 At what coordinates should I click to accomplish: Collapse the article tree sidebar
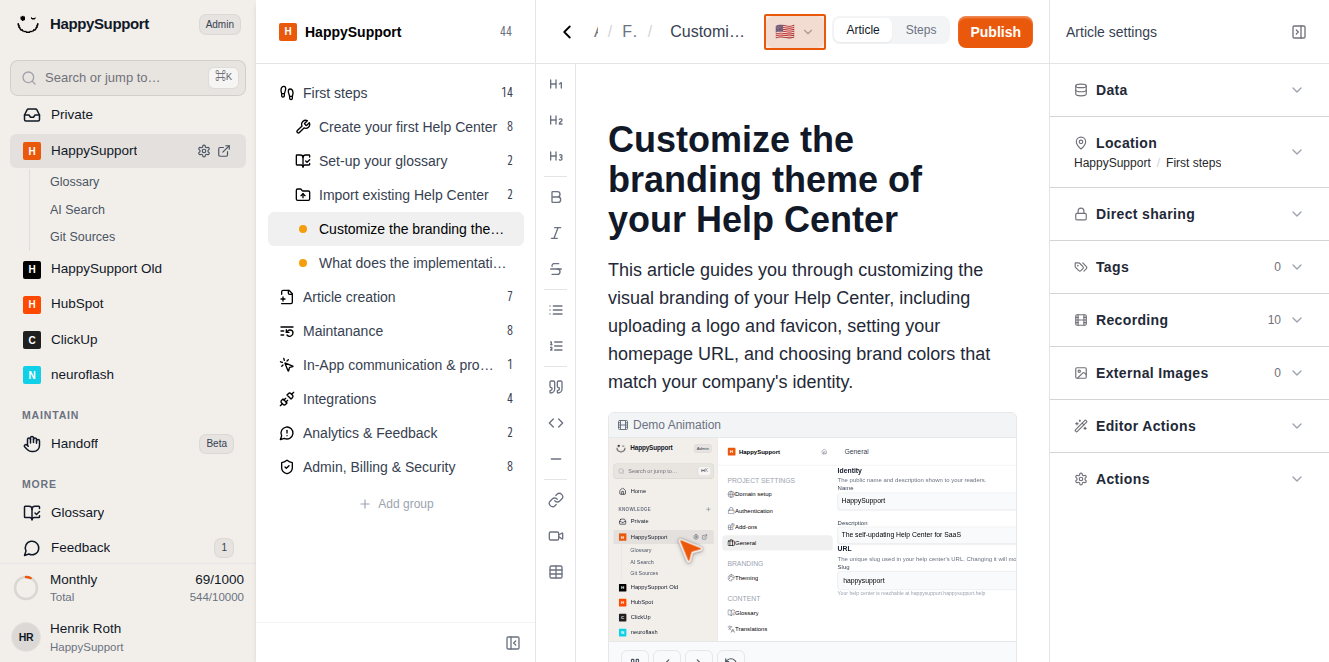point(513,643)
